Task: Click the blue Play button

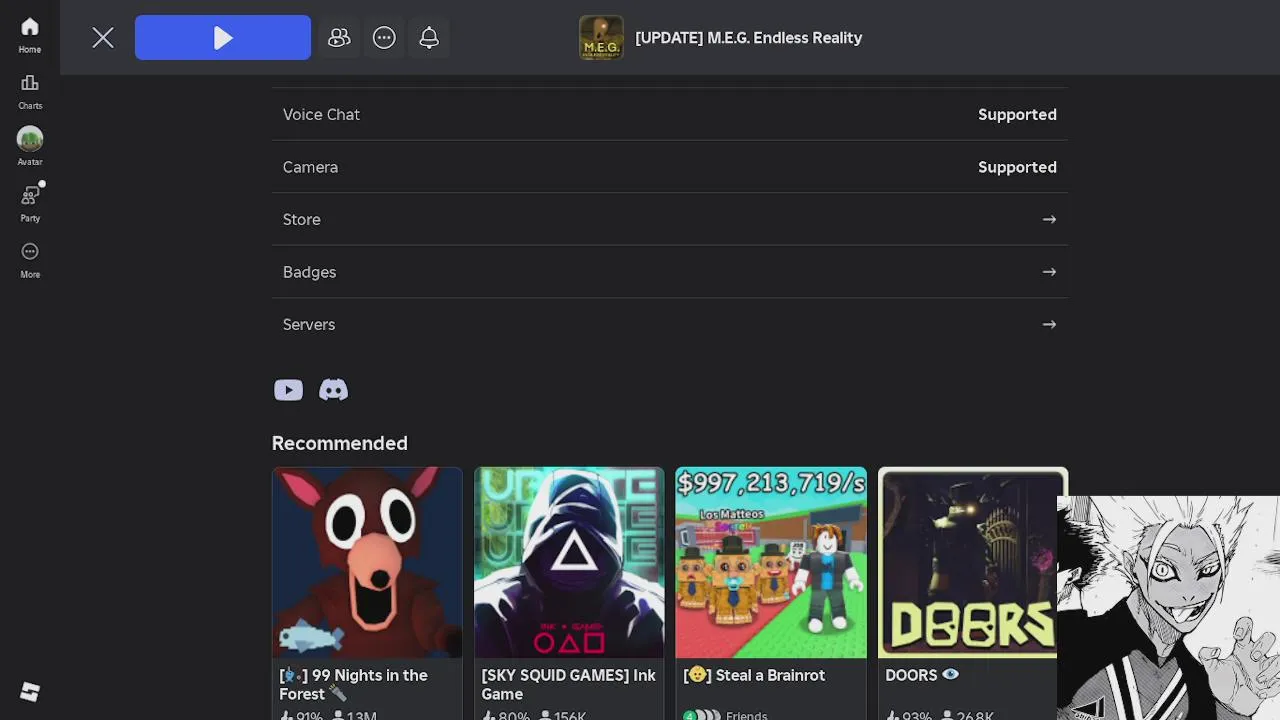Action: (x=223, y=37)
